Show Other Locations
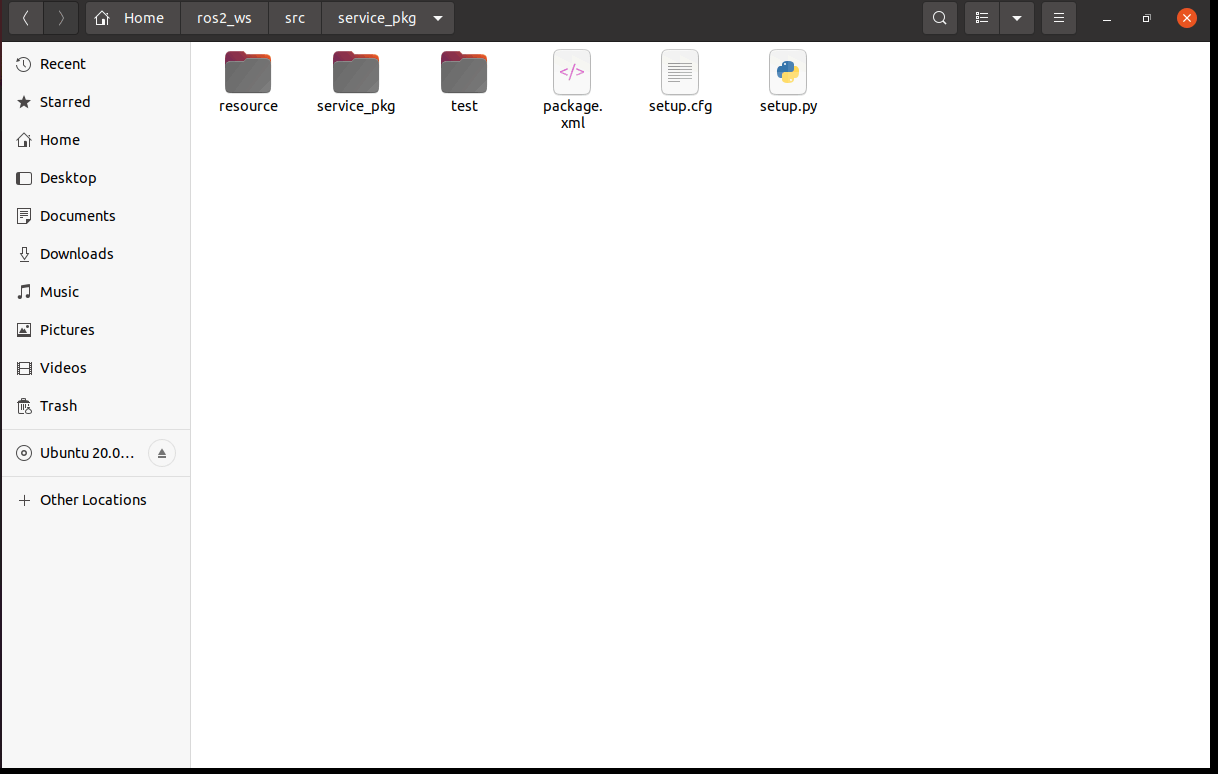 coord(93,500)
